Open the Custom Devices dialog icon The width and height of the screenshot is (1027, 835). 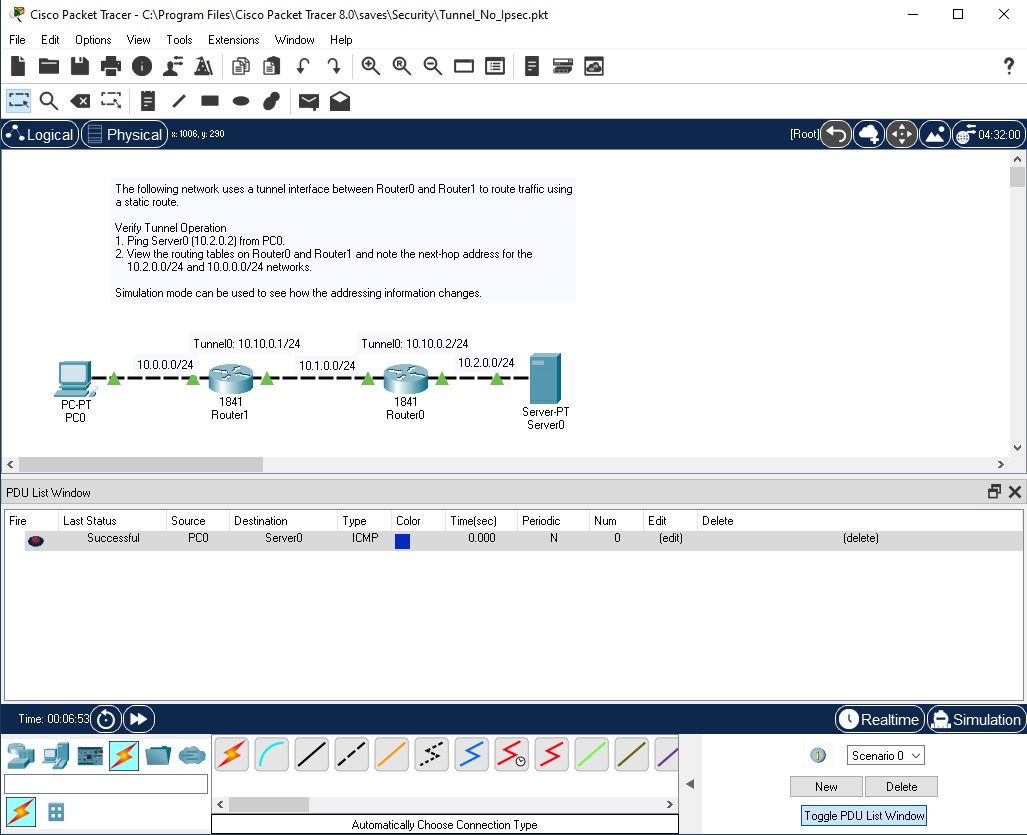tap(563, 66)
